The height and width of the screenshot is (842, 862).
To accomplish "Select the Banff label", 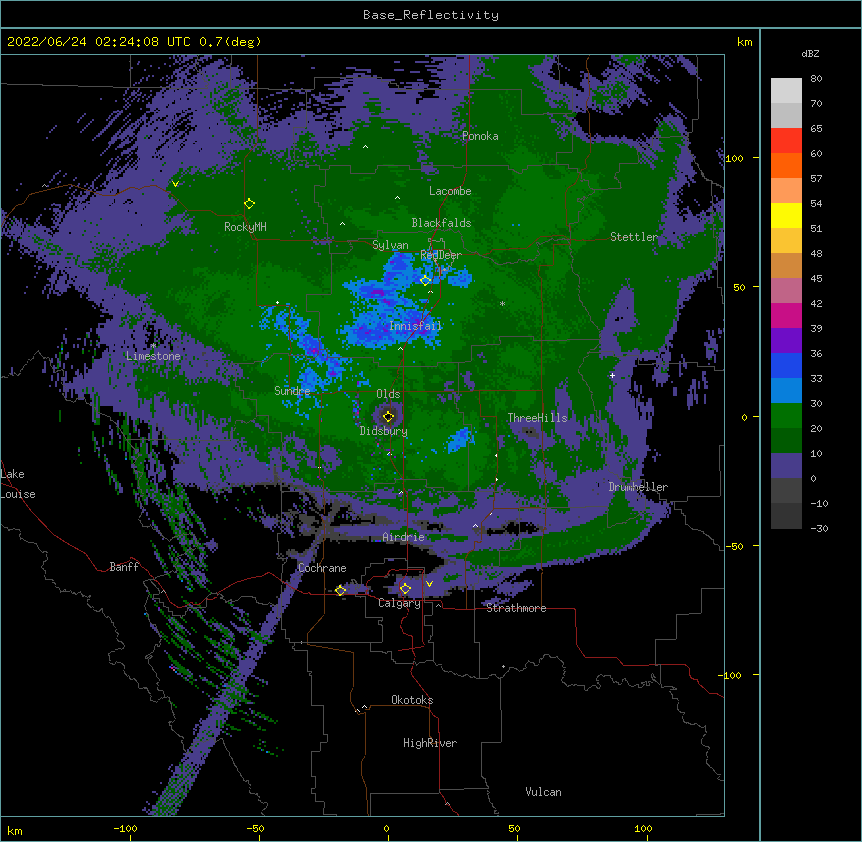I will [x=124, y=567].
